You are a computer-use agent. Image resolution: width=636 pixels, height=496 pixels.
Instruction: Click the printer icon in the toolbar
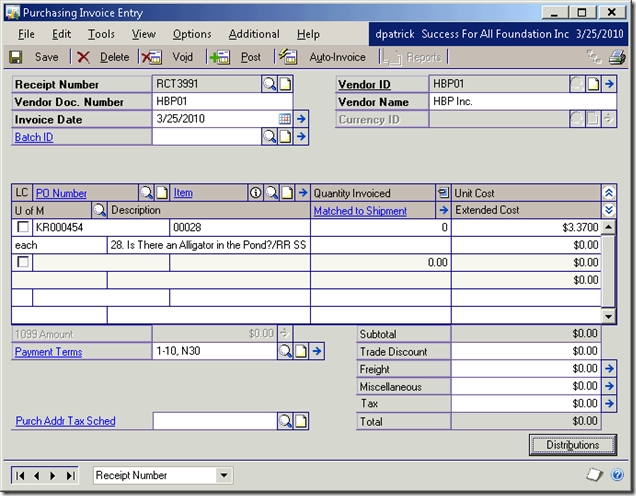[617, 57]
